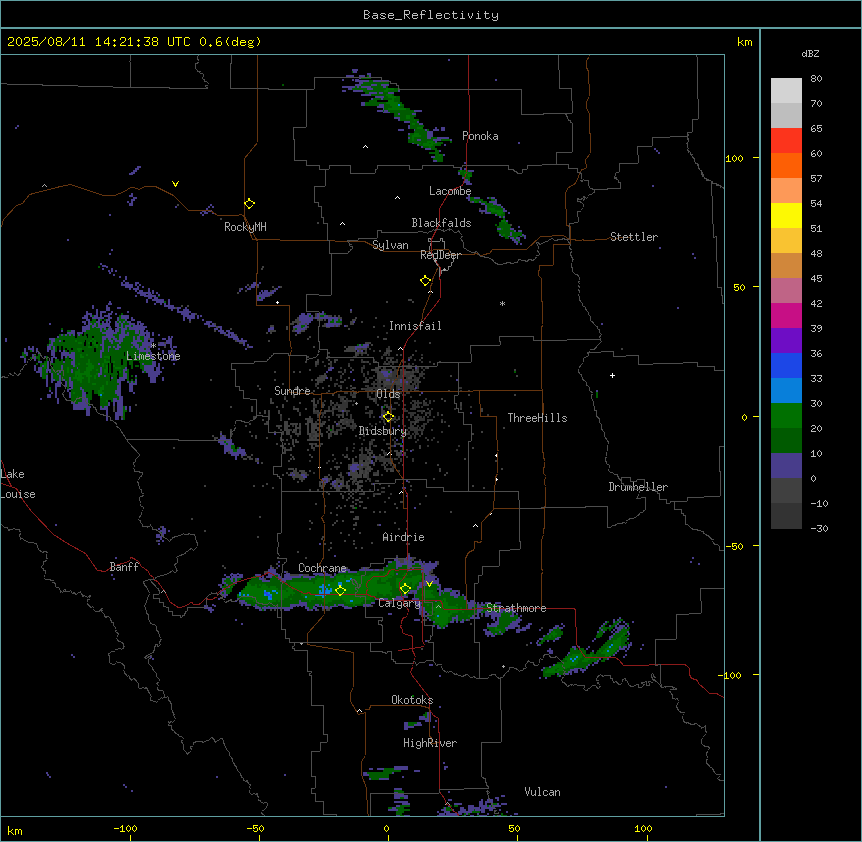This screenshot has width=862, height=842.
Task: Click the Sylvan label on the map
Action: (390, 245)
